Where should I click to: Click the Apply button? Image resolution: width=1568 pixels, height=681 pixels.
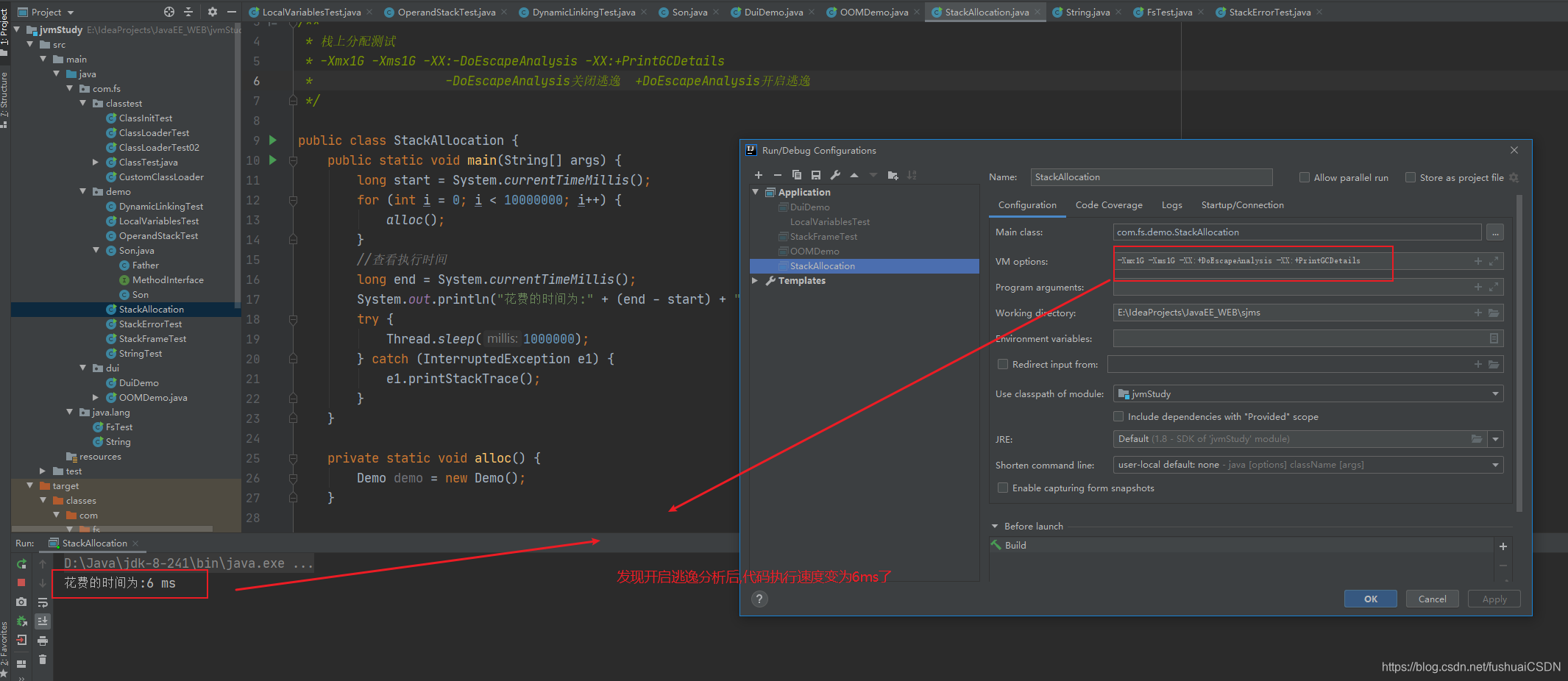coord(1494,599)
